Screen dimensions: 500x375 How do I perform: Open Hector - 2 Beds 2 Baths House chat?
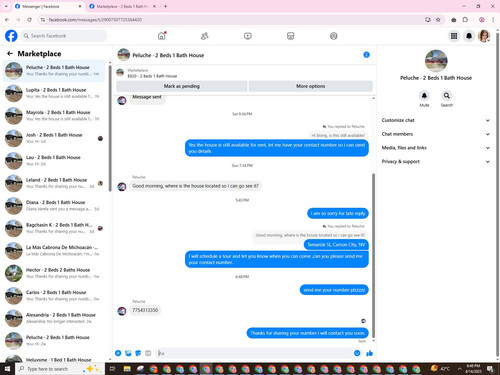(x=54, y=273)
